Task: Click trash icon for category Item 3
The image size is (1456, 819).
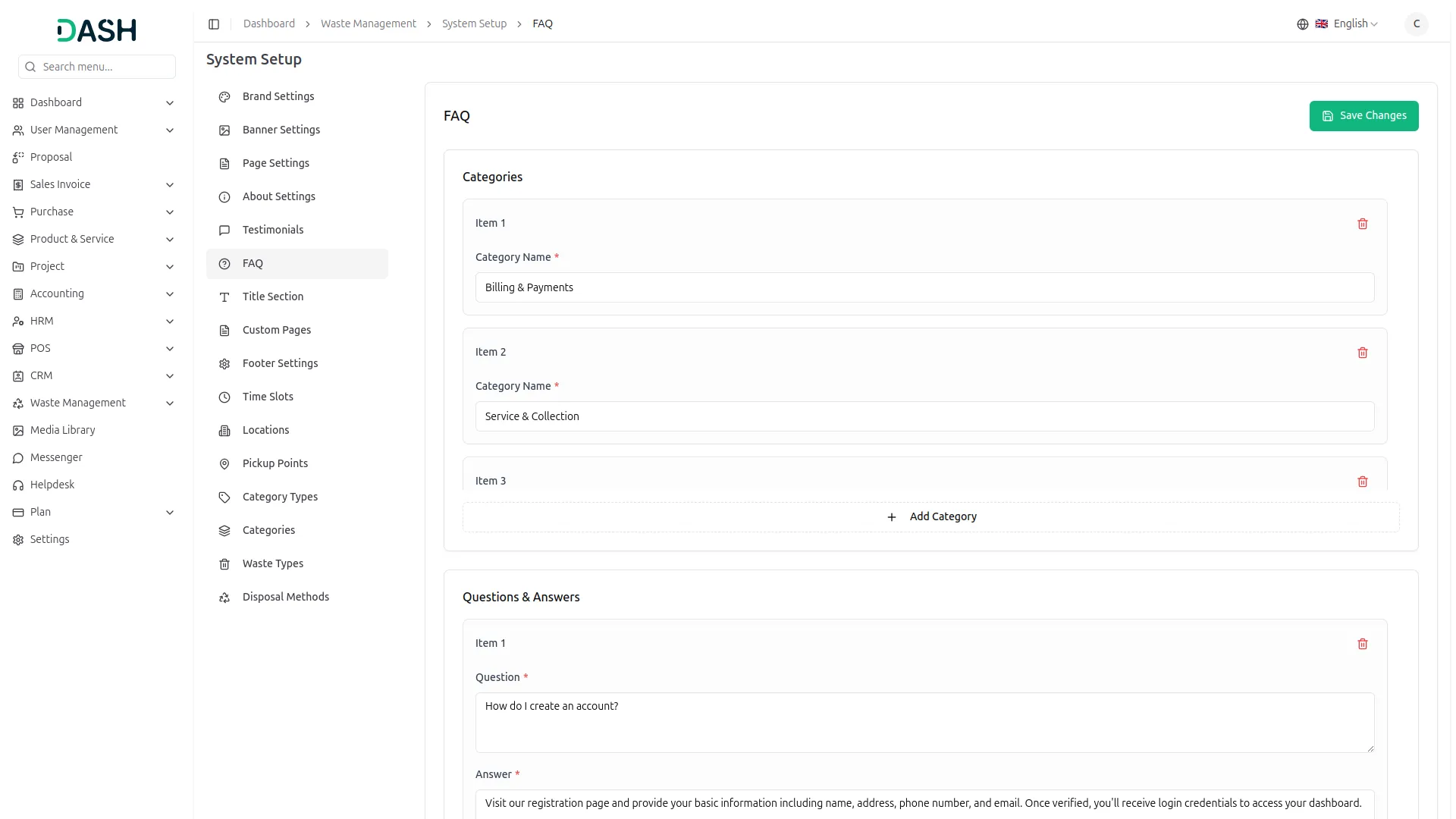Action: (x=1362, y=482)
